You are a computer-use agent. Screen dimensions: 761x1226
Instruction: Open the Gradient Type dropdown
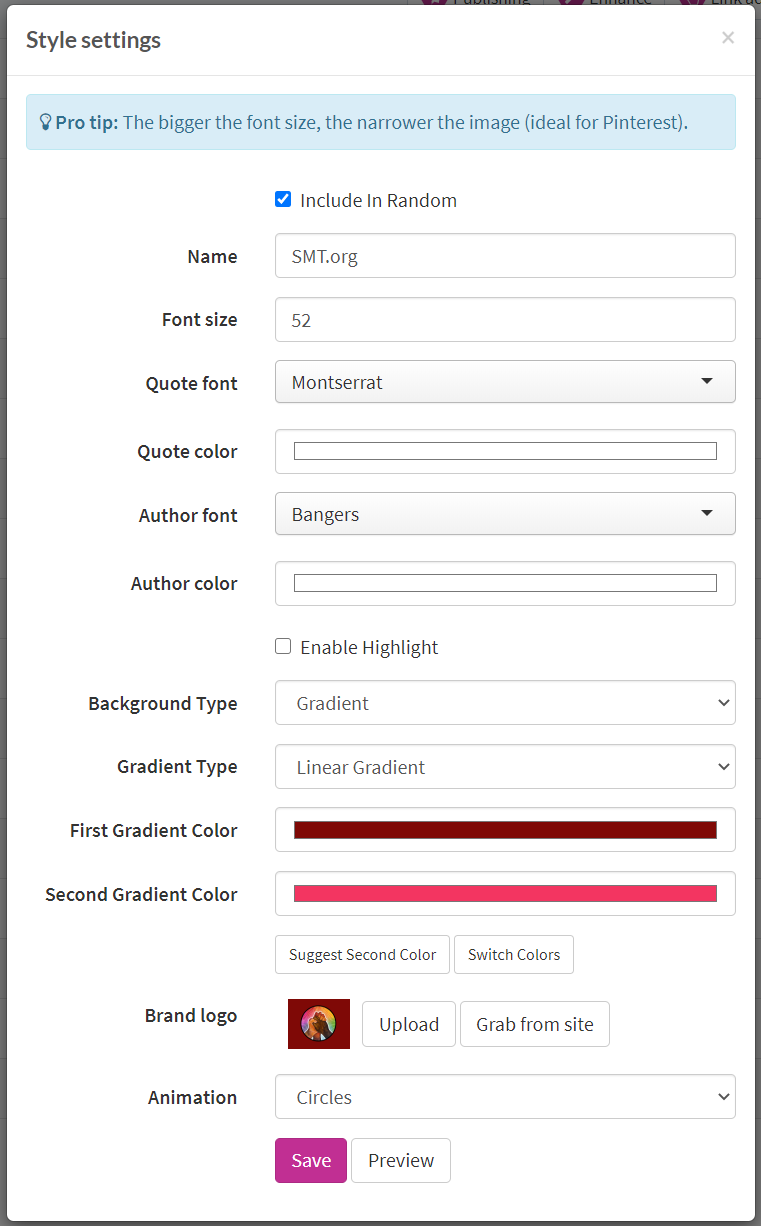pos(505,767)
